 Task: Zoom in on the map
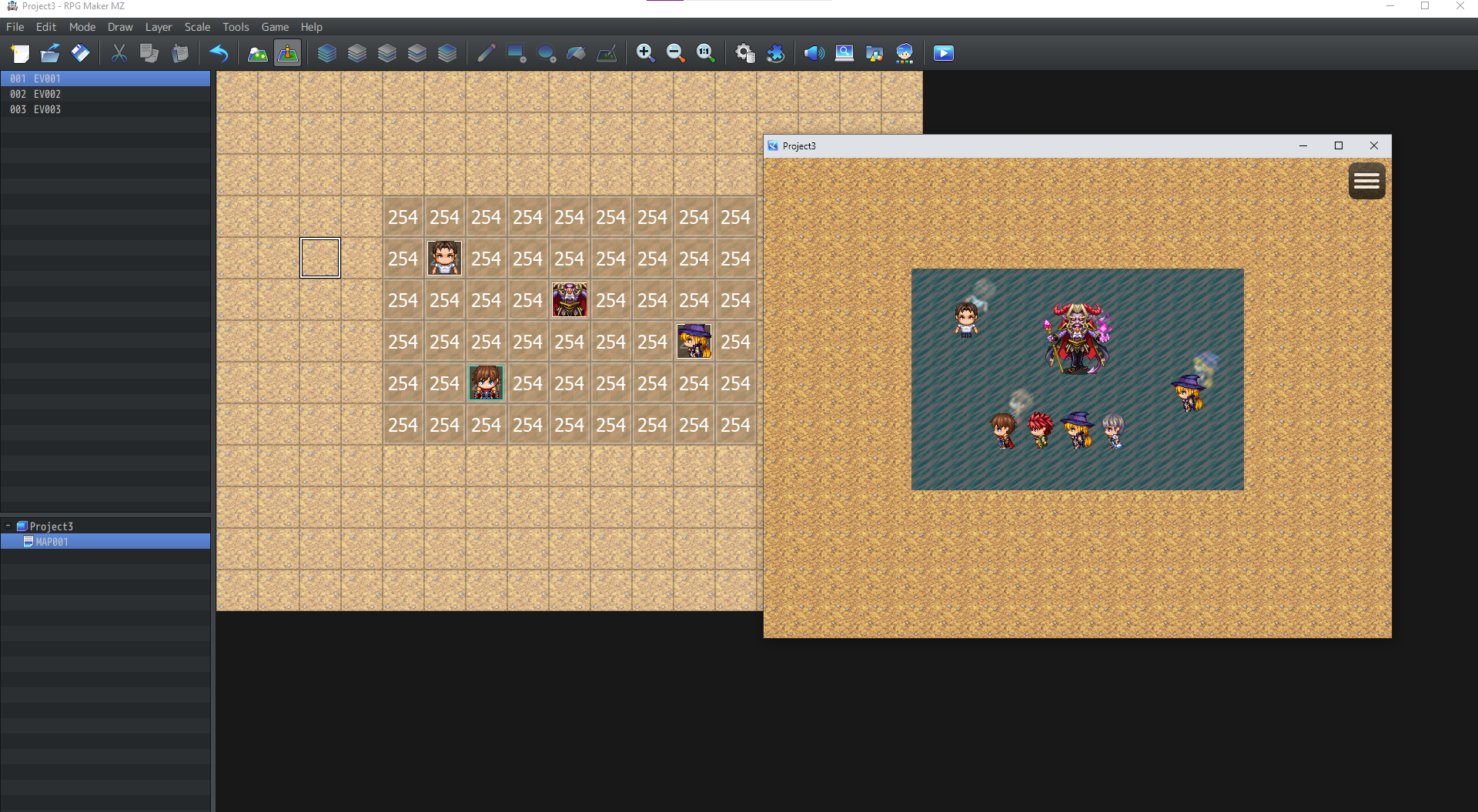[645, 53]
